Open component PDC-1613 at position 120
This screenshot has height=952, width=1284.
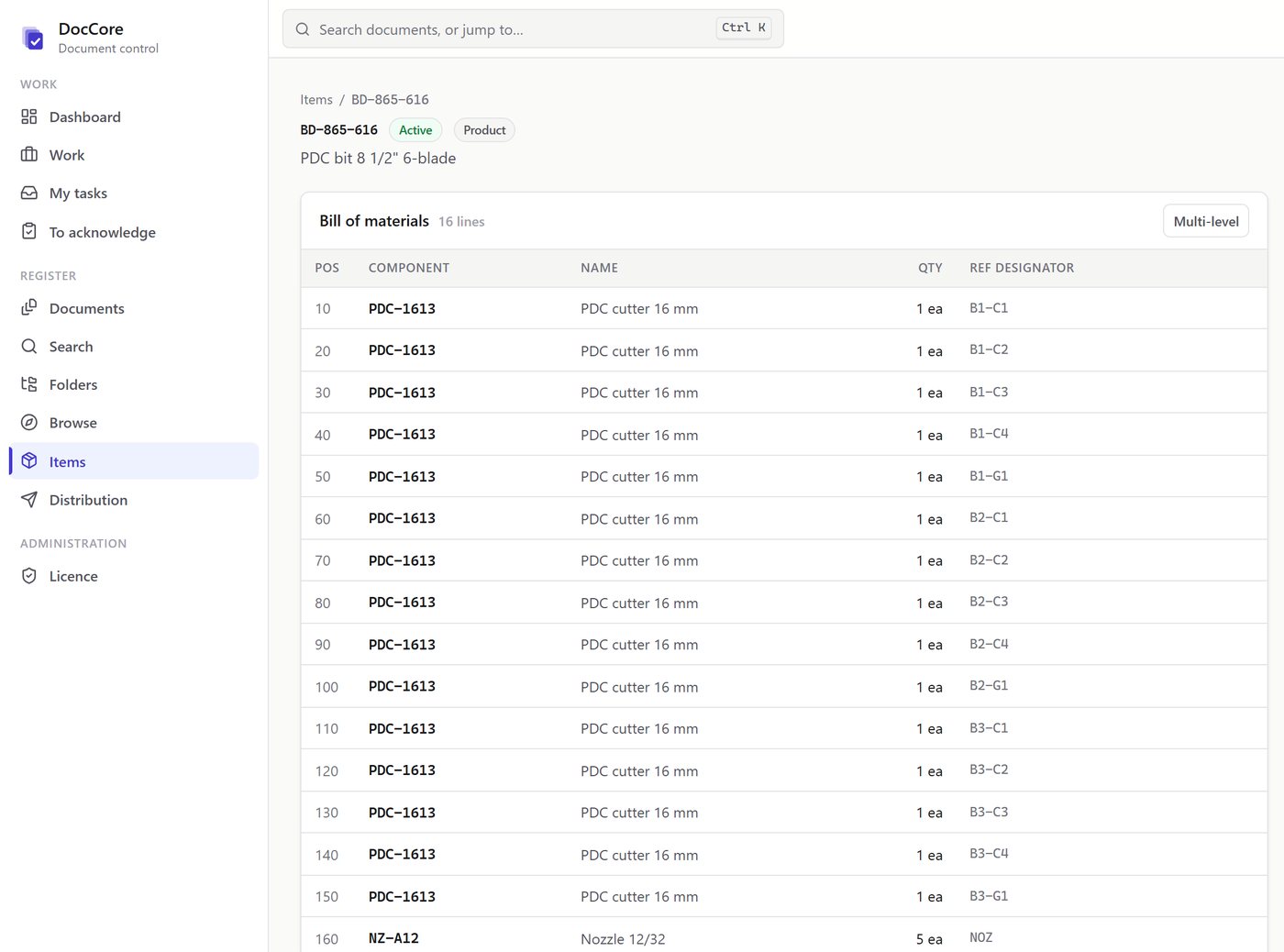click(x=402, y=770)
